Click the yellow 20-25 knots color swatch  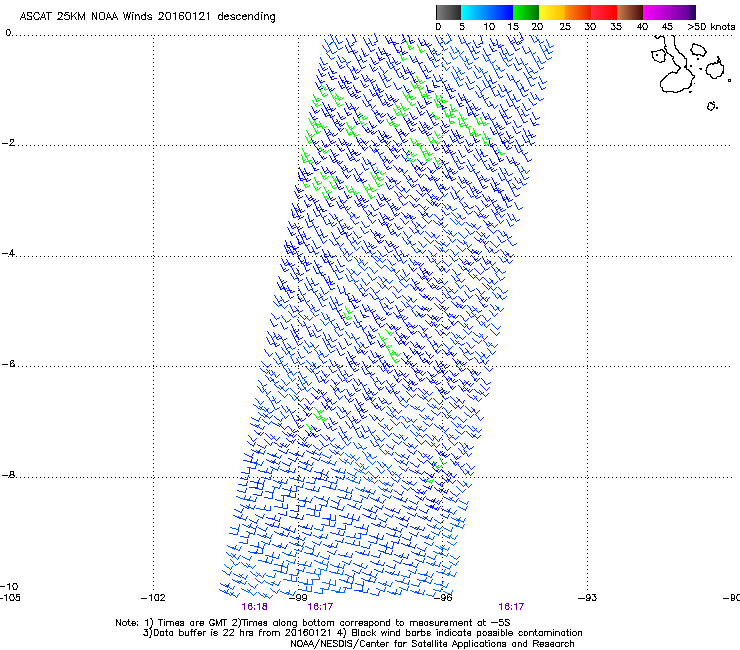(552, 12)
